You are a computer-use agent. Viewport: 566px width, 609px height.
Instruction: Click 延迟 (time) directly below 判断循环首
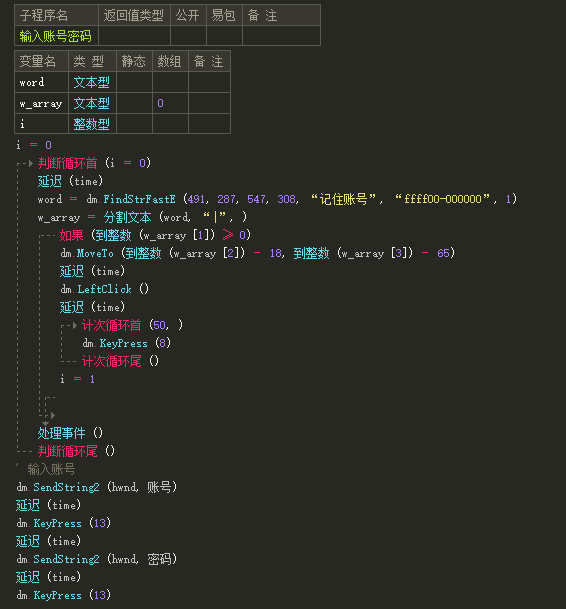tap(70, 181)
